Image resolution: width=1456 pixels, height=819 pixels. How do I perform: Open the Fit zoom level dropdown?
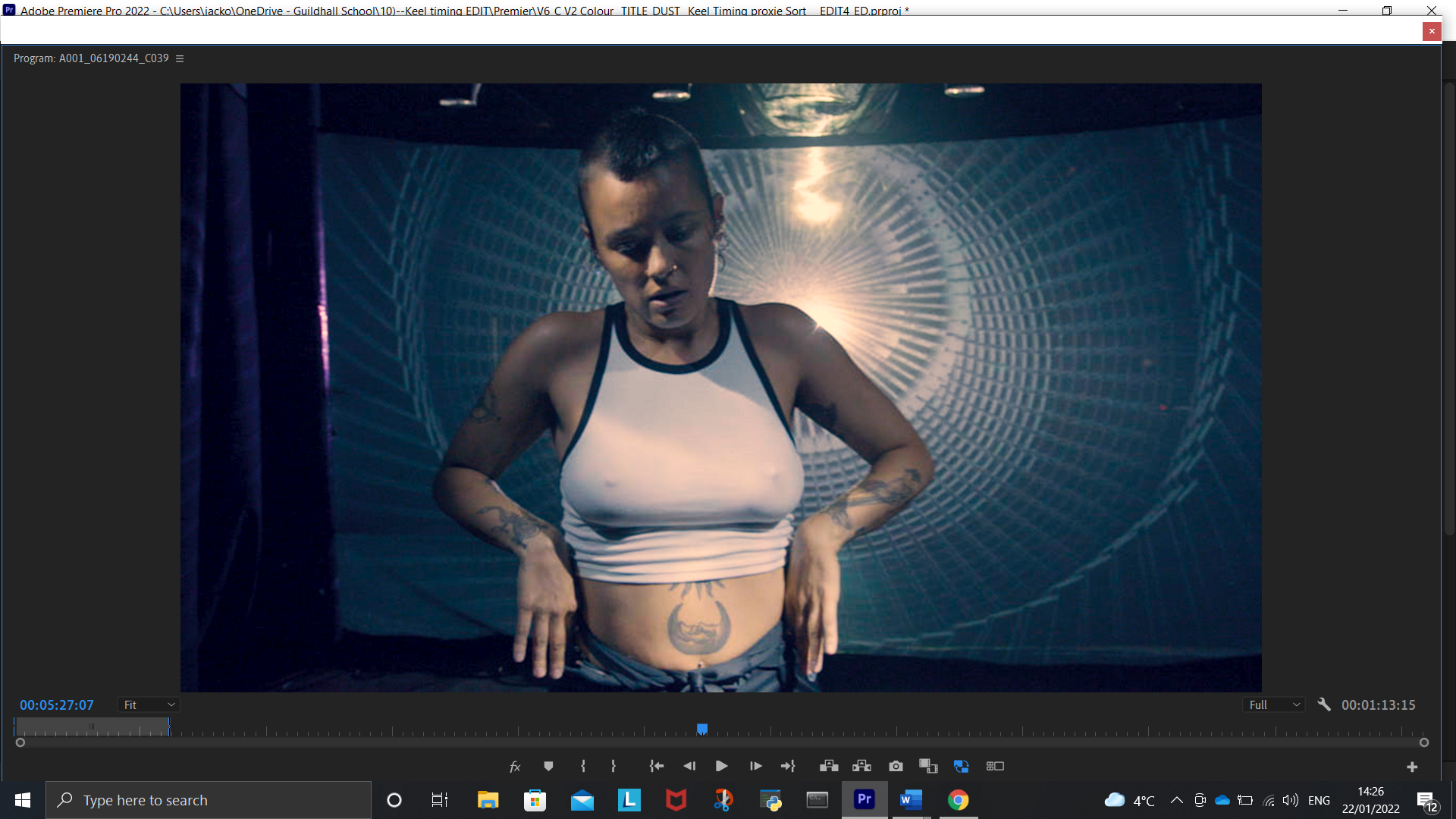coord(149,705)
